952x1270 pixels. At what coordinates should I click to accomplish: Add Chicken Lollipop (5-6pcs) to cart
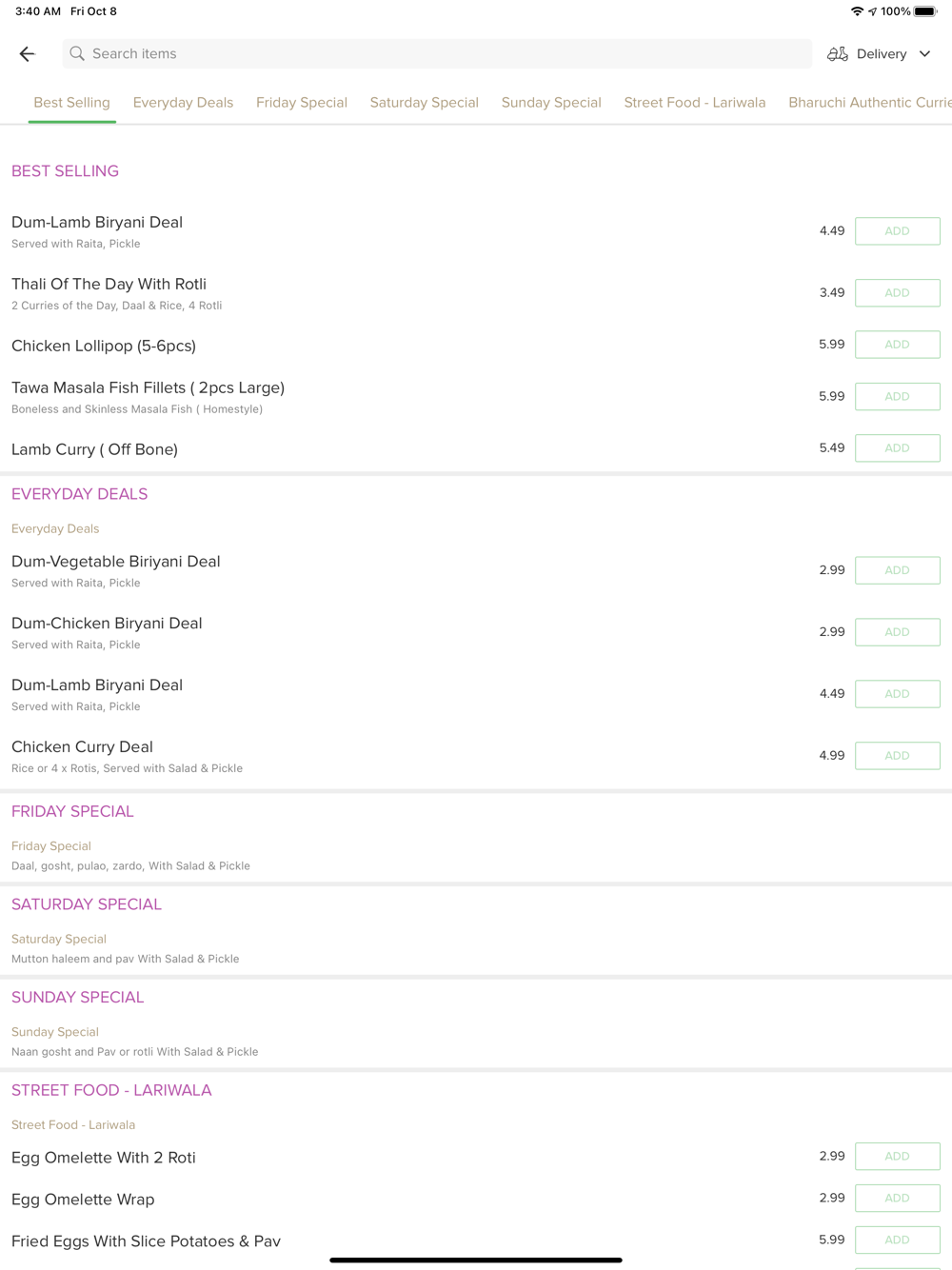pyautogui.click(x=898, y=345)
